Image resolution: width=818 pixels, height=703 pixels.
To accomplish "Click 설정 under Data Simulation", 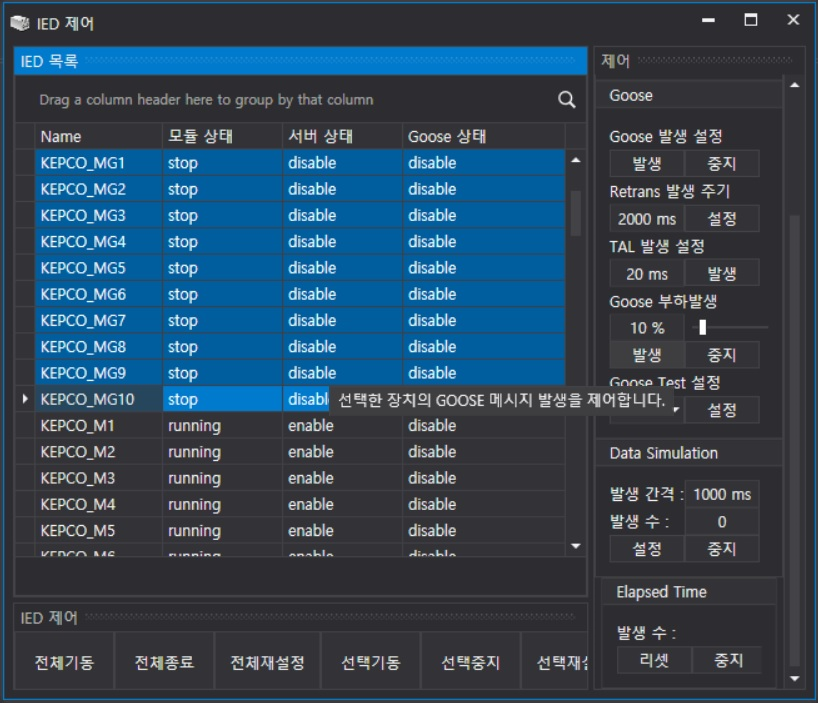I will tap(647, 549).
